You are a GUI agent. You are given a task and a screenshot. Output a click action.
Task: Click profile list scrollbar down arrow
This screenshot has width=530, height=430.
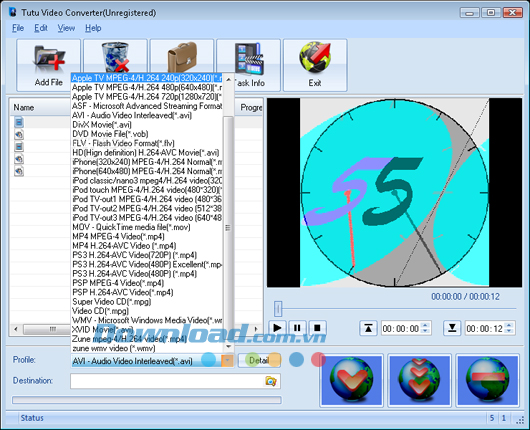pos(228,347)
